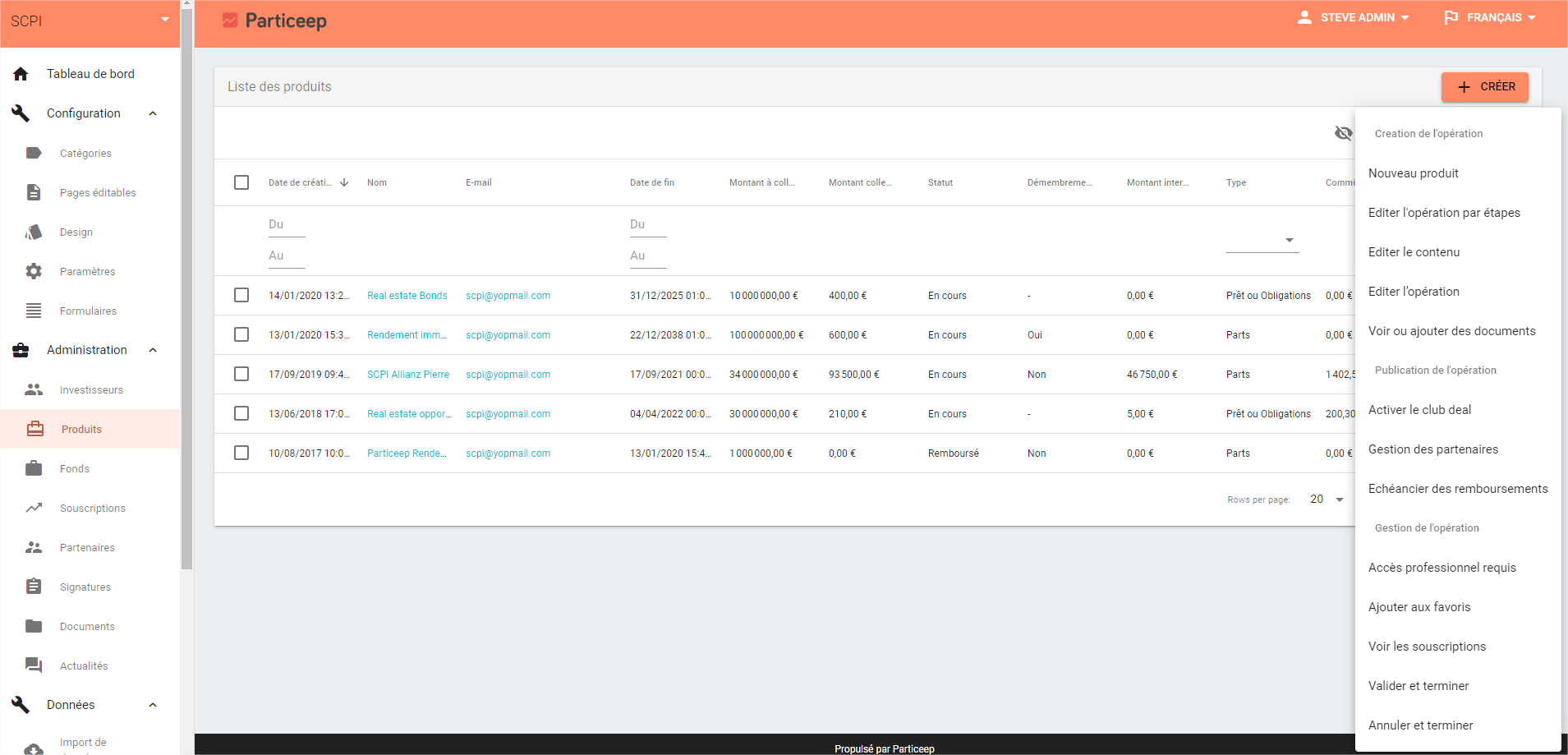Click the language flag icon
1568x755 pixels.
[1451, 17]
